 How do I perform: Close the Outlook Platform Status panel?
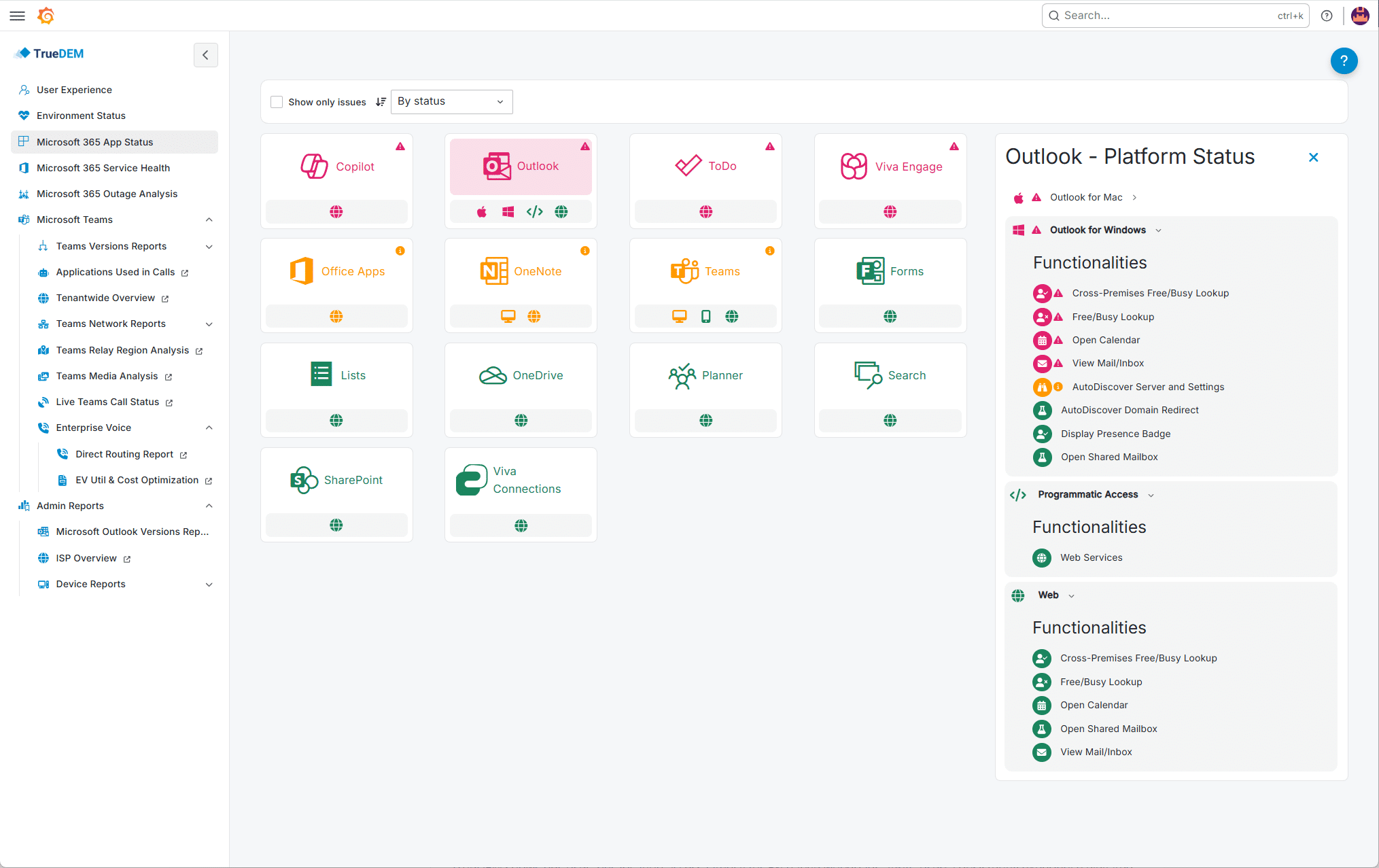1314,157
